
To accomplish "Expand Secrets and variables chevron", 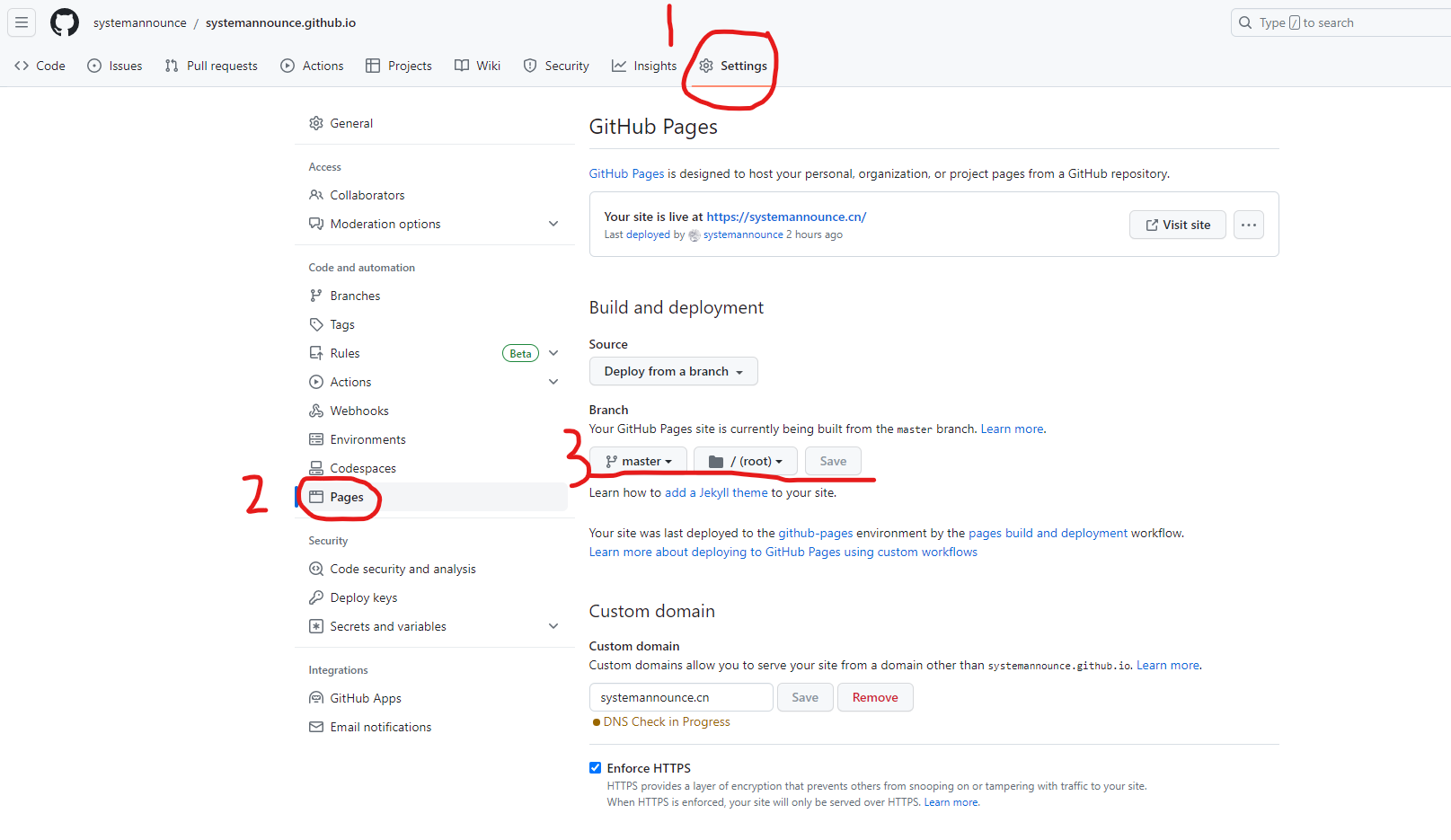I will tap(553, 626).
